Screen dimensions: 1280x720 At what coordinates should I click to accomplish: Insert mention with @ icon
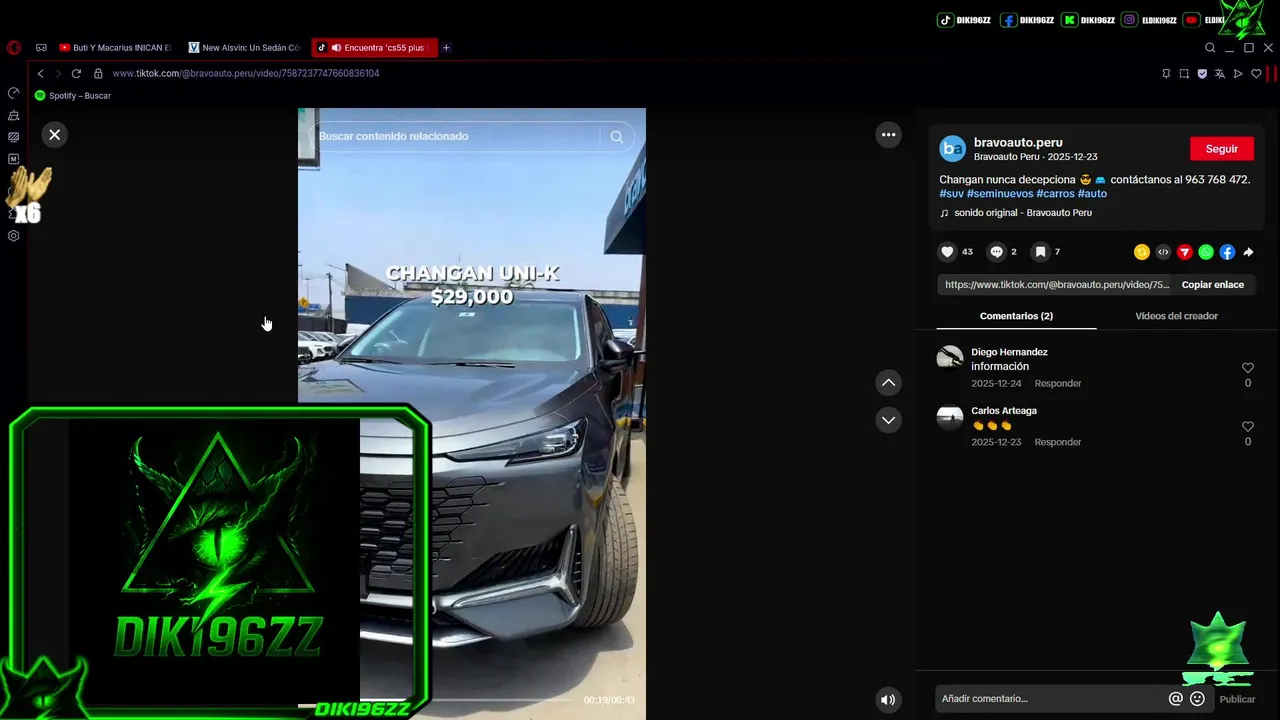click(1176, 699)
